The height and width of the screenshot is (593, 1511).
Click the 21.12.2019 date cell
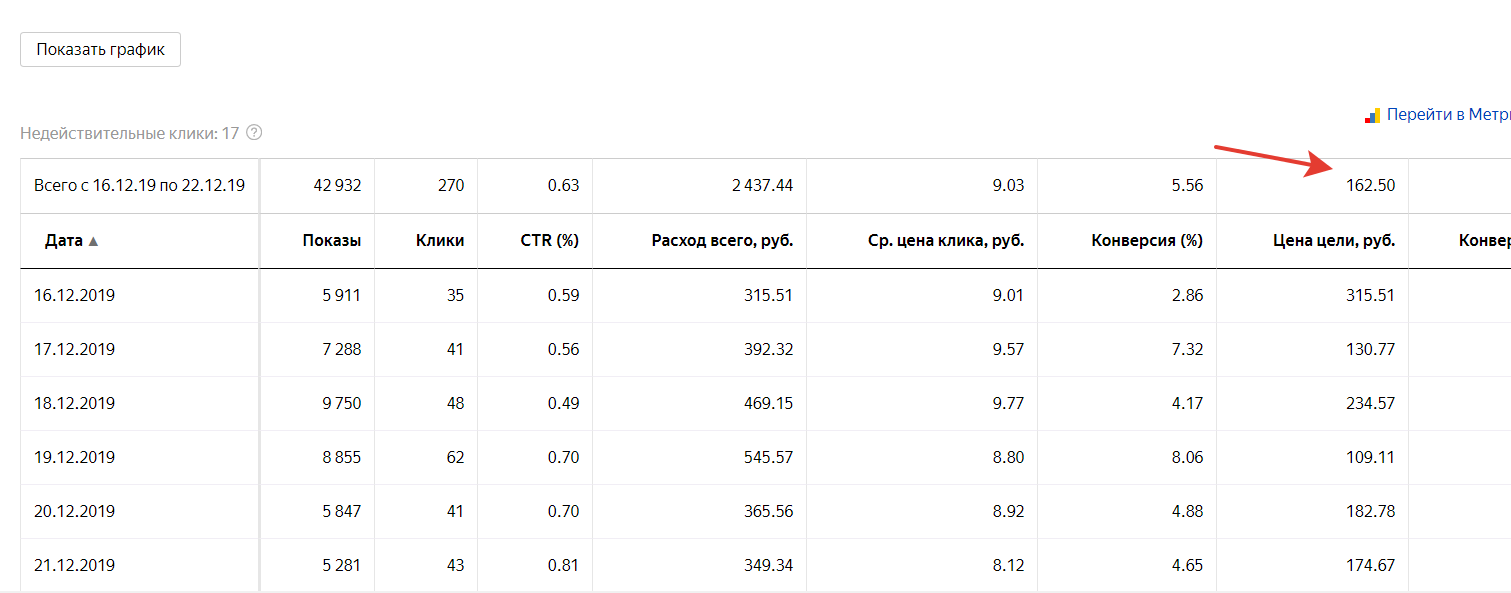pyautogui.click(x=75, y=566)
